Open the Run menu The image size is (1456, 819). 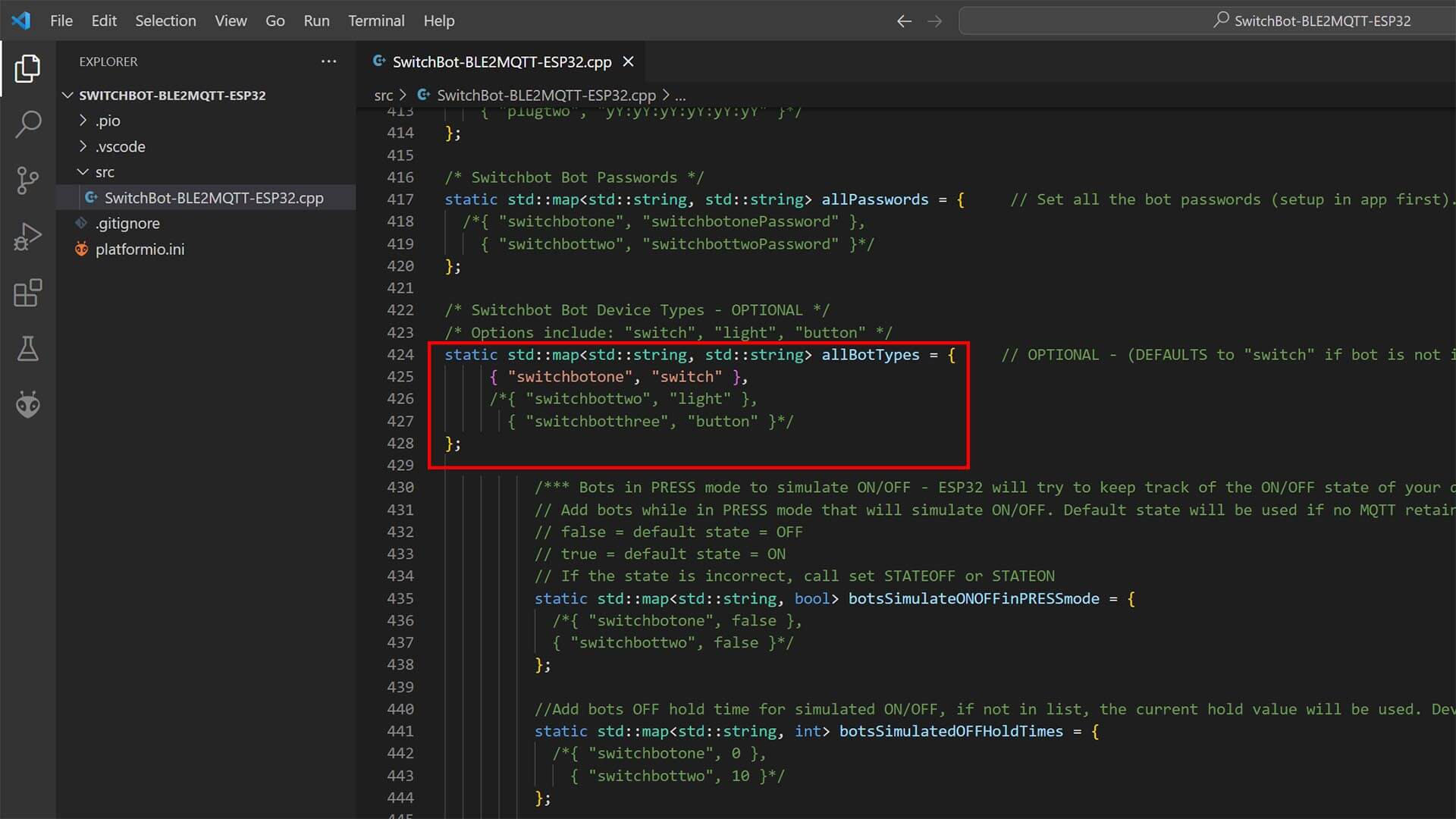[316, 20]
